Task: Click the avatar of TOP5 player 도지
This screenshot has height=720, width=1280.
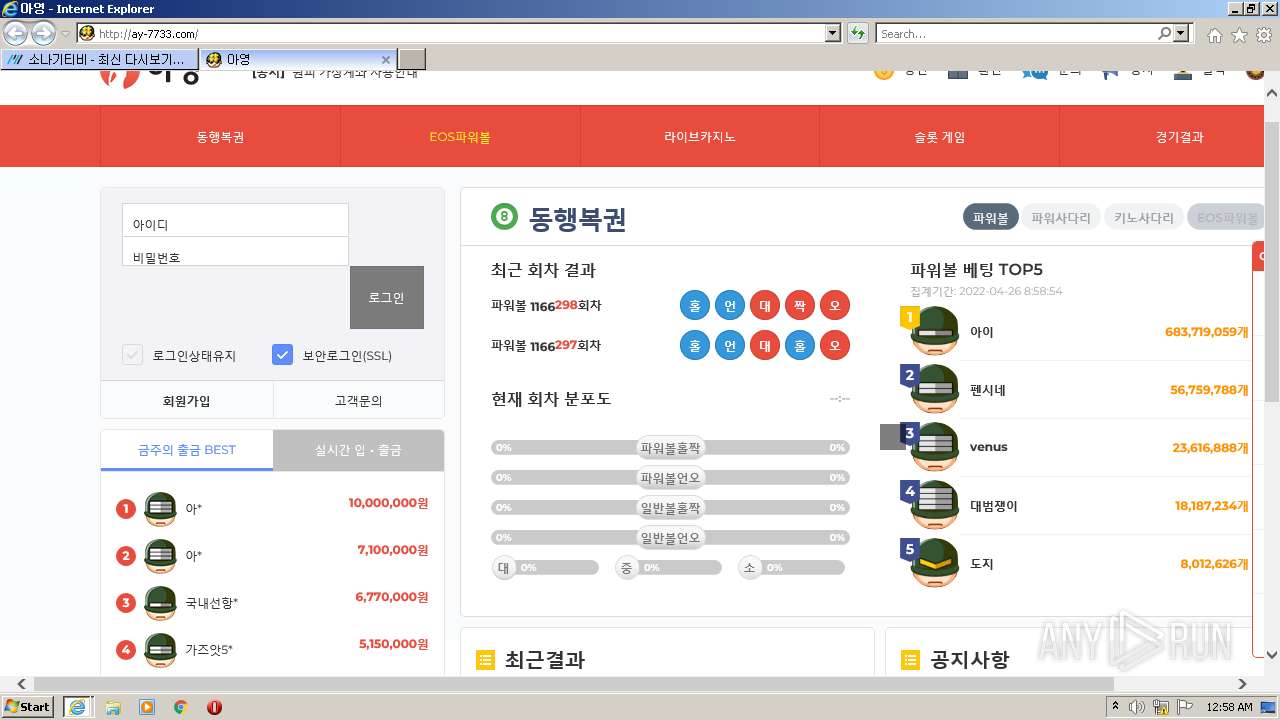Action: (x=934, y=564)
